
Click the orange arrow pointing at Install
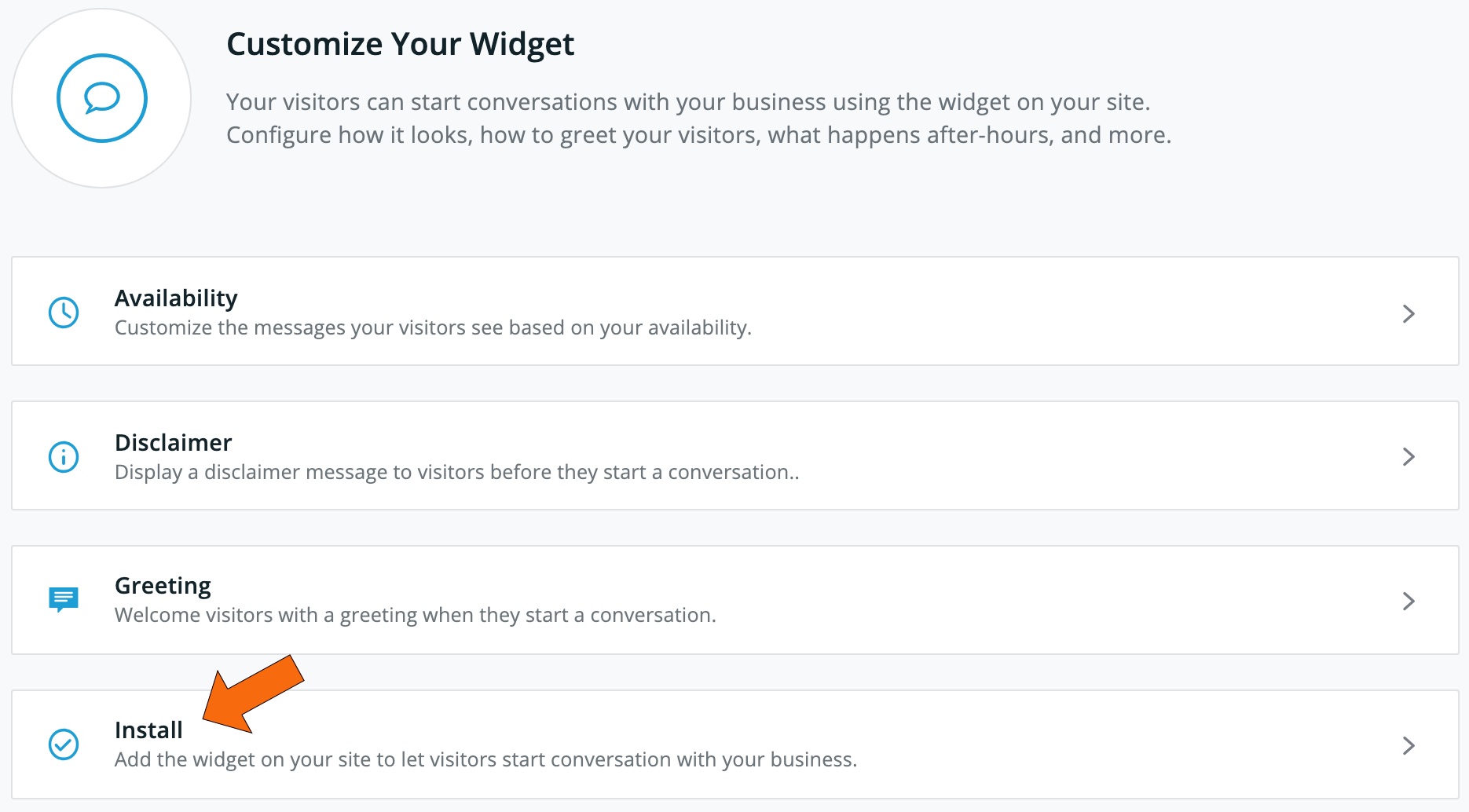[253, 694]
